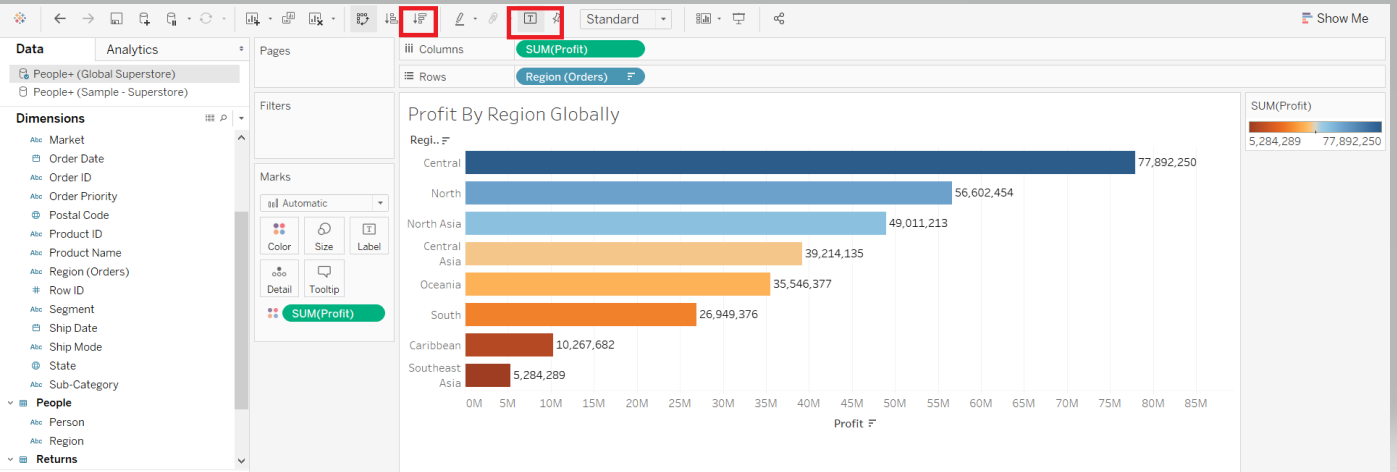Select the Region (Orders) dimension
The image size is (1397, 472).
click(89, 272)
